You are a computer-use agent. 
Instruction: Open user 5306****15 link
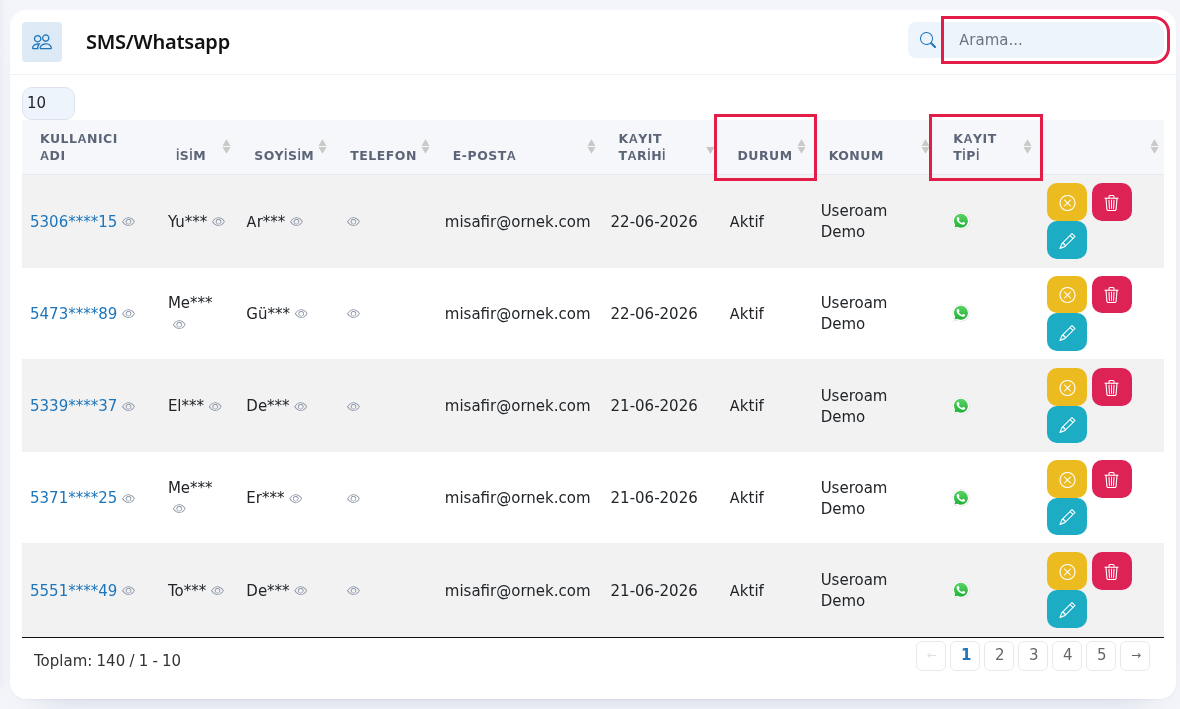tap(74, 221)
